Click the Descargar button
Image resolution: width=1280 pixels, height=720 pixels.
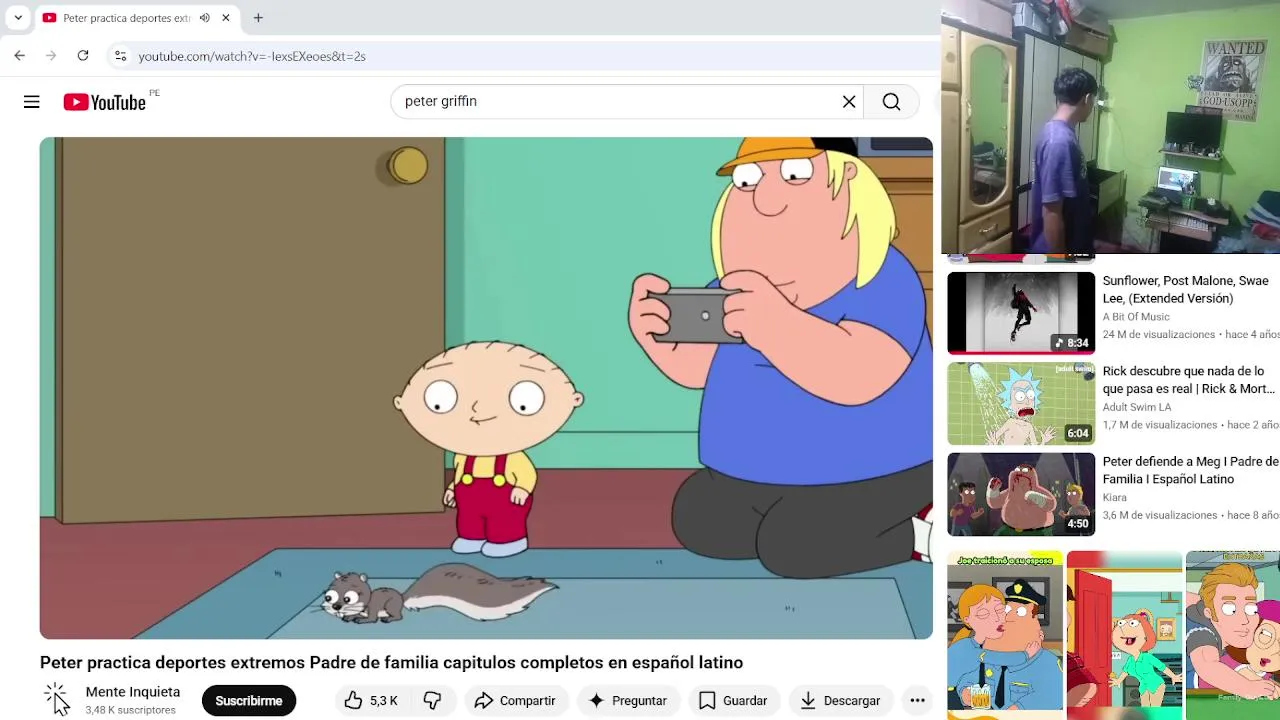(841, 701)
